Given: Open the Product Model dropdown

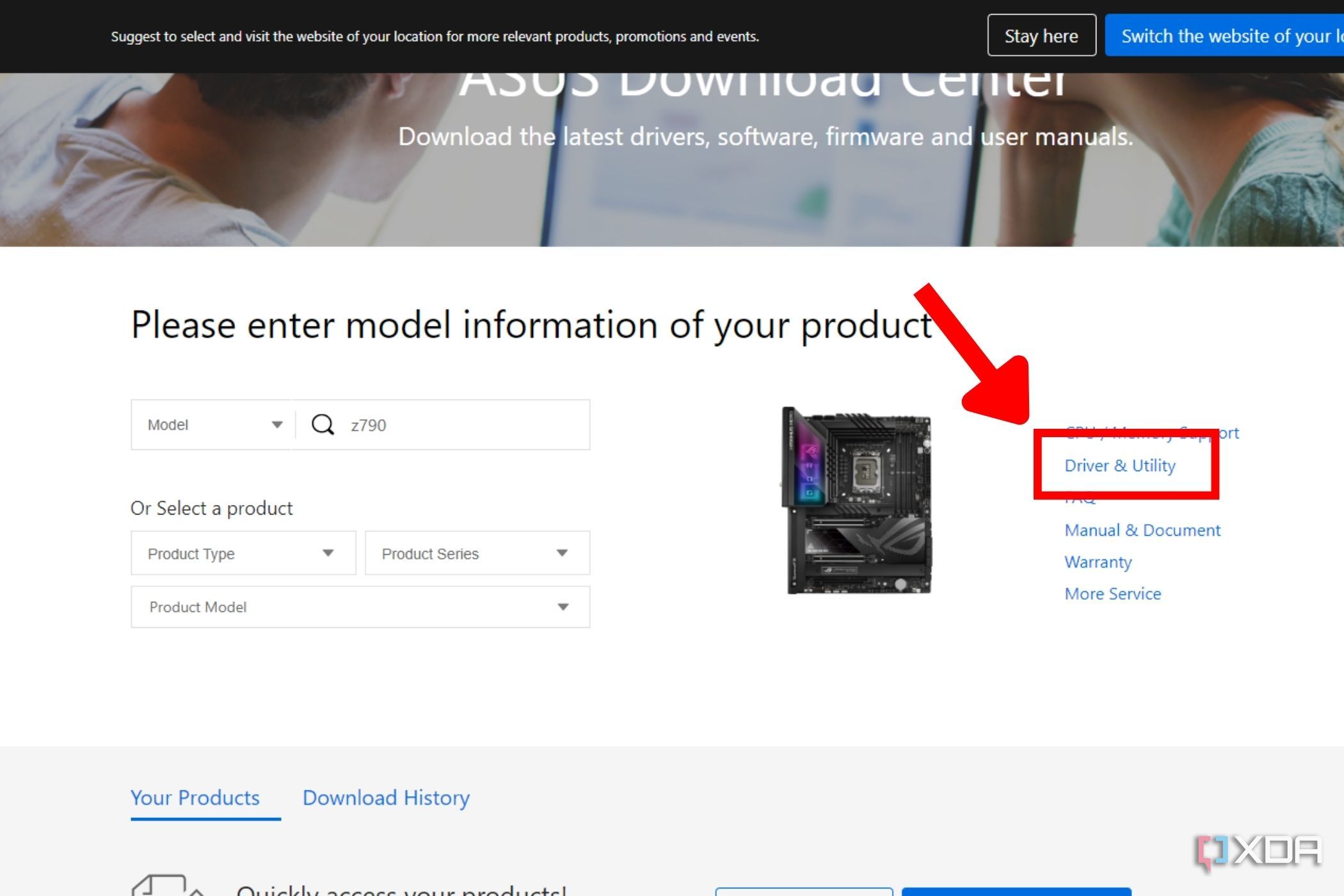Looking at the screenshot, I should click(360, 607).
